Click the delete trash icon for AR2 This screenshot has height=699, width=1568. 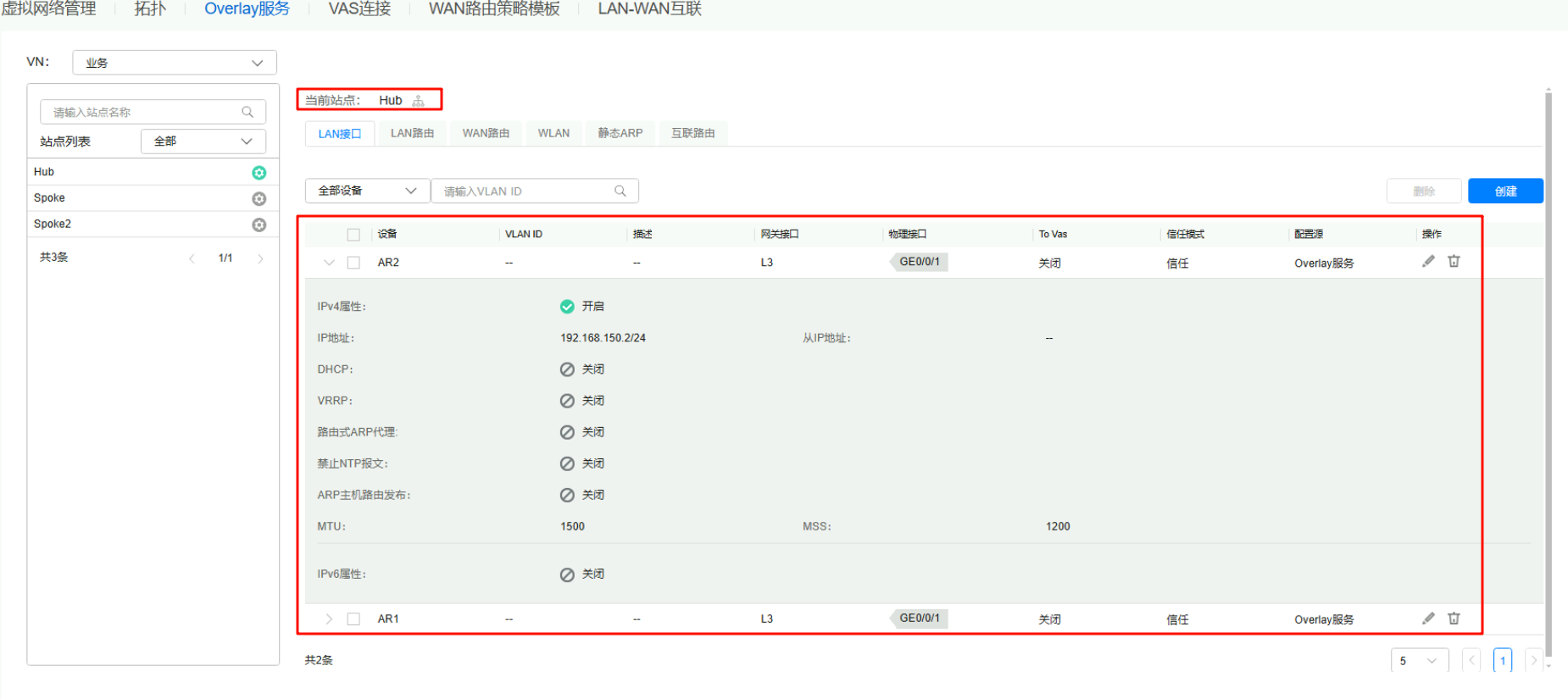pos(1454,262)
